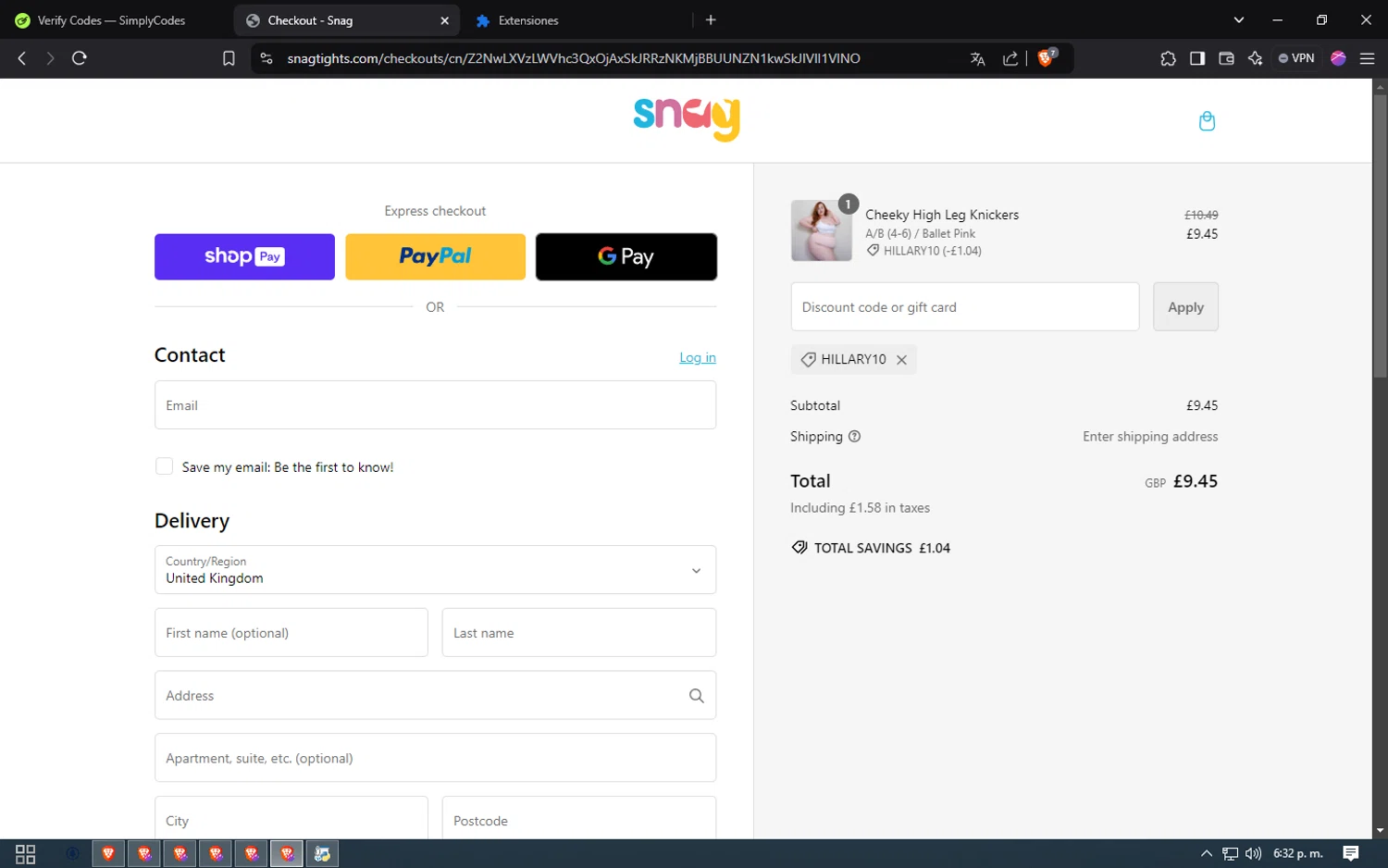1388x868 pixels.
Task: Click the Last name field
Action: [x=579, y=633]
